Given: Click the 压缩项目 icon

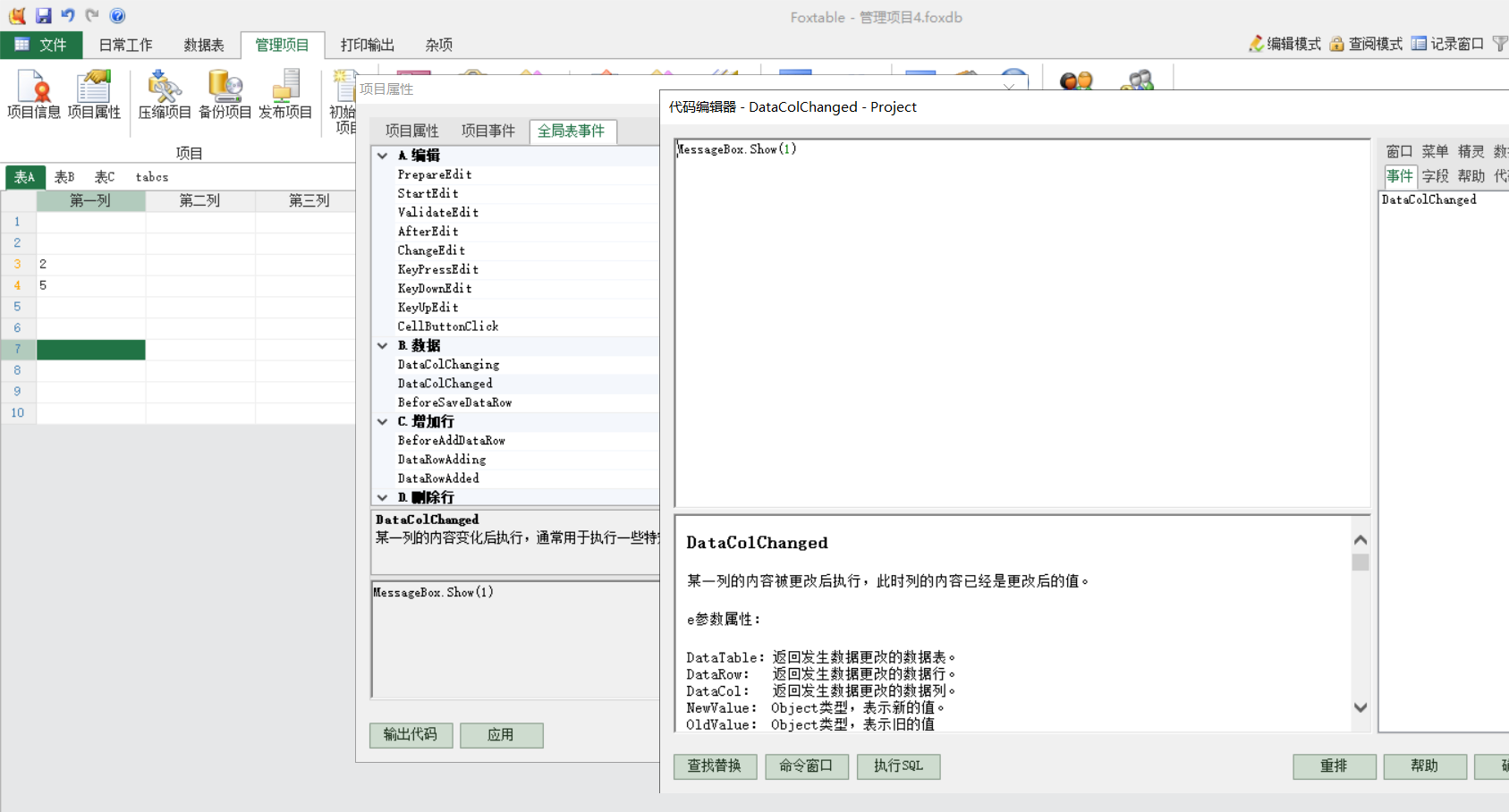Looking at the screenshot, I should pos(165,94).
